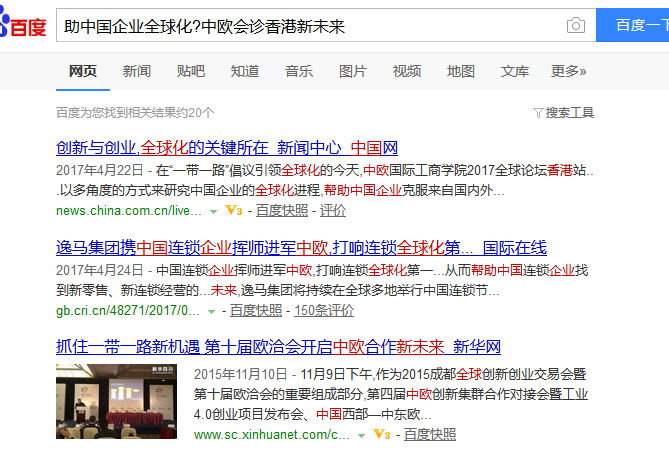
Task: Open the 知道 tab
Action: [245, 71]
